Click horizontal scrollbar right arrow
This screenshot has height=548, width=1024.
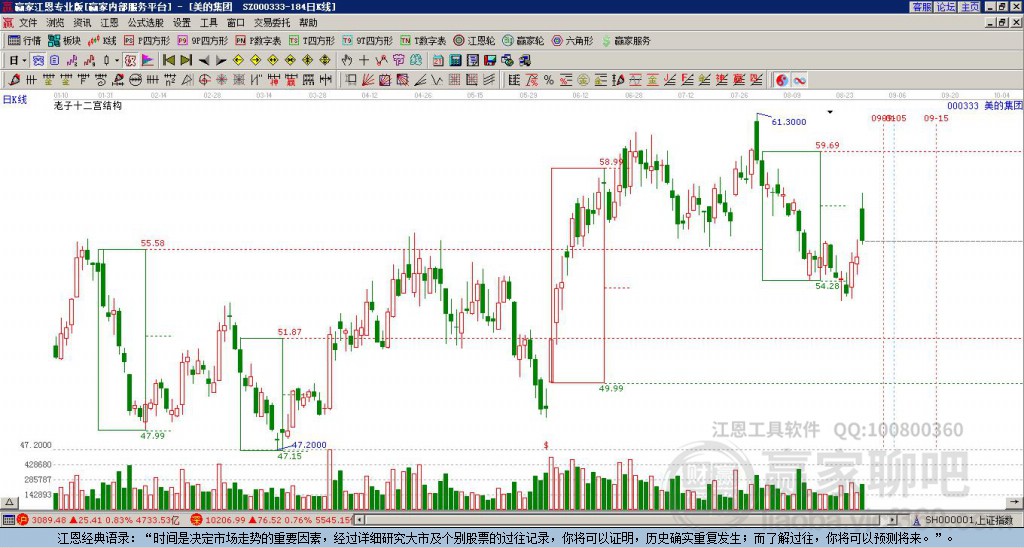coord(893,520)
